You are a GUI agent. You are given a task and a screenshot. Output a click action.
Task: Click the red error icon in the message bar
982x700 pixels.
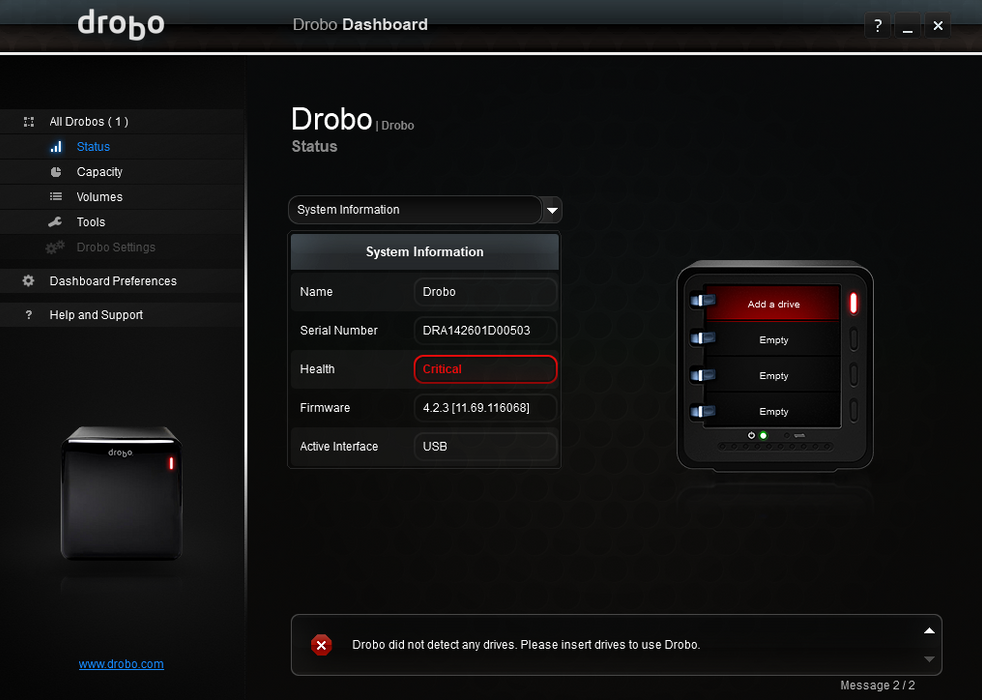[x=321, y=645]
